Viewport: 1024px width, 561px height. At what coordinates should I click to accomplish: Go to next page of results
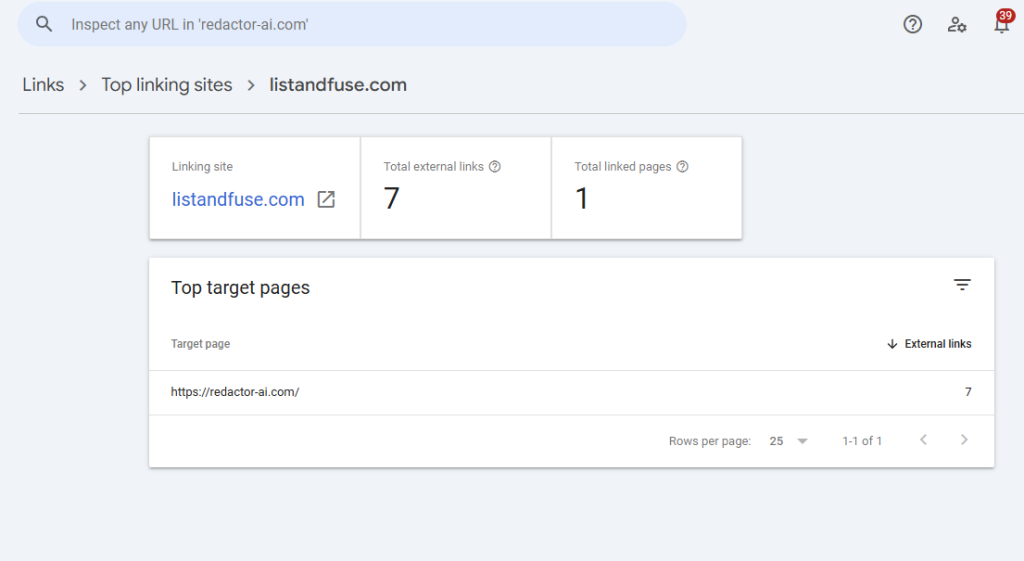(x=964, y=440)
